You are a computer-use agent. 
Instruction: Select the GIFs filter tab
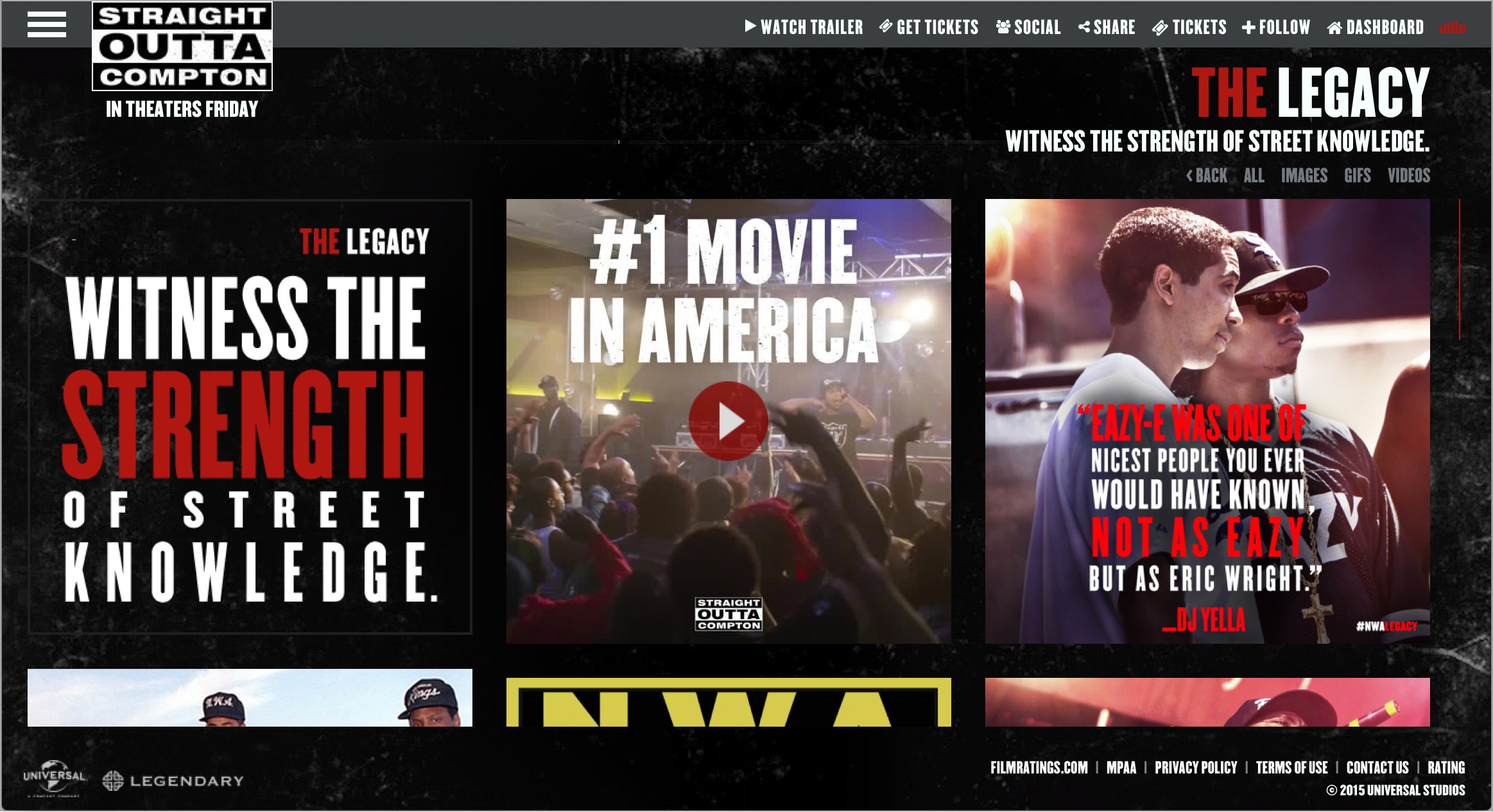click(x=1358, y=175)
